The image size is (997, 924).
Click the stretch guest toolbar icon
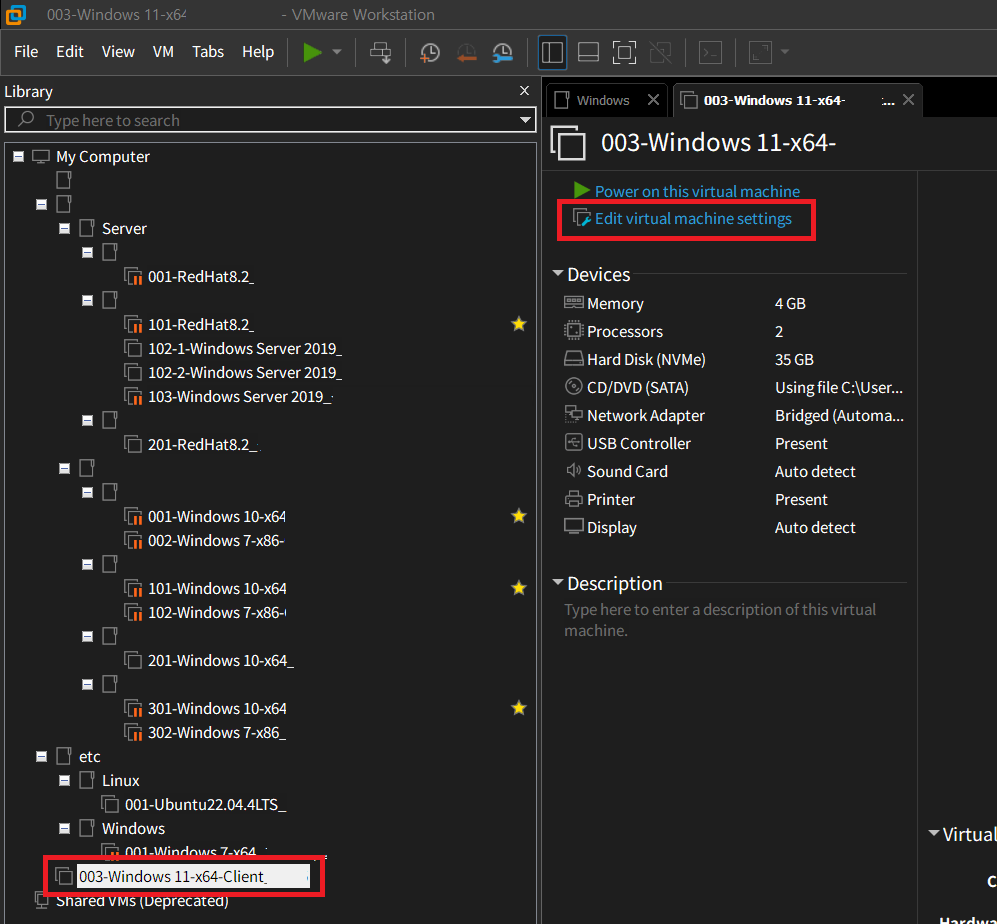pyautogui.click(x=760, y=52)
